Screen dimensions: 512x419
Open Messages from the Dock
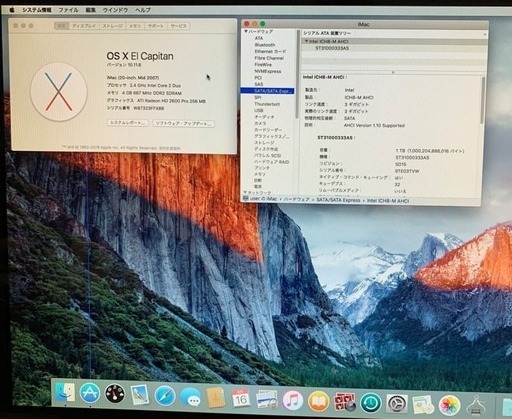coord(190,397)
